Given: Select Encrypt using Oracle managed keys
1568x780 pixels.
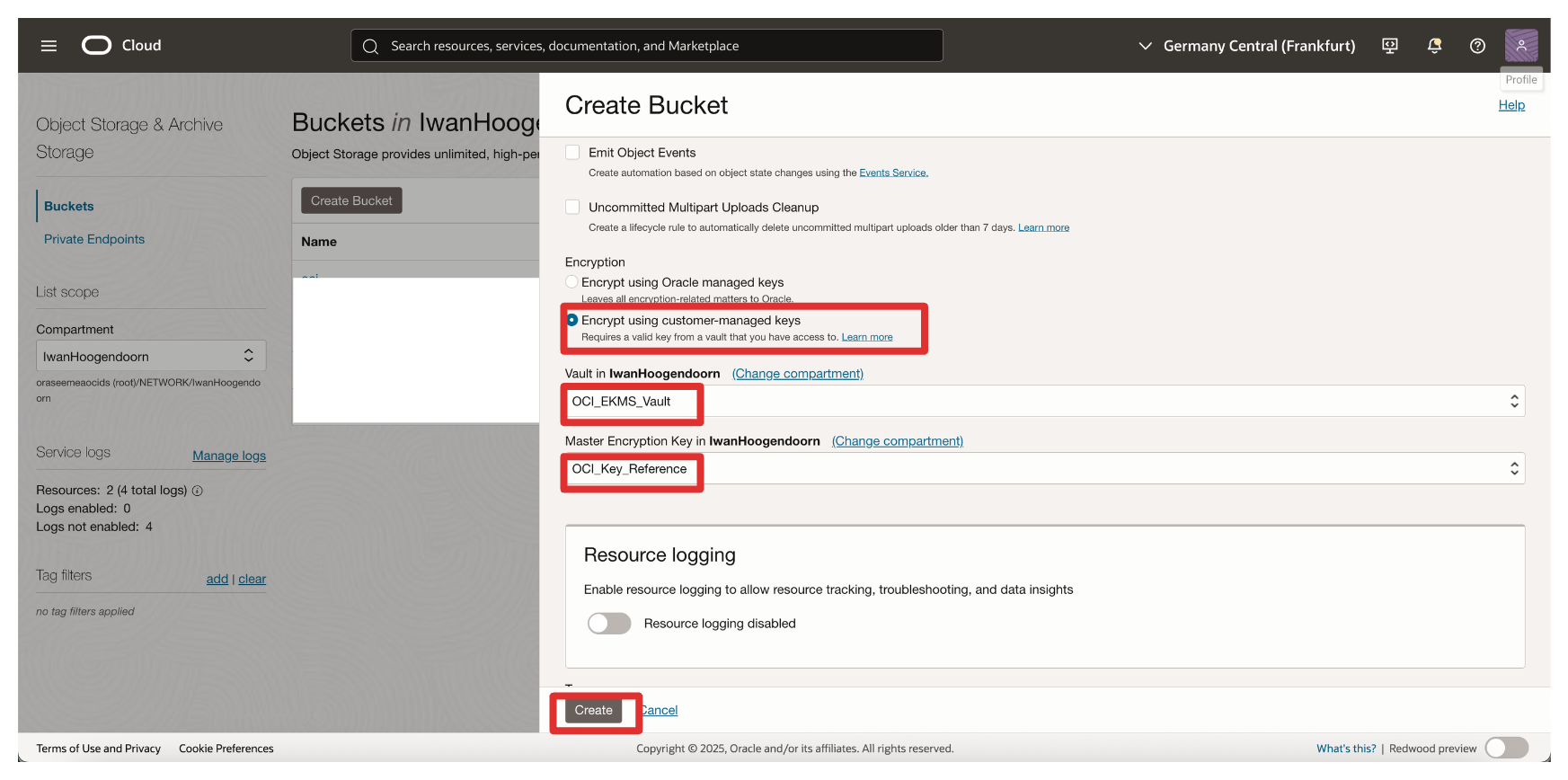Looking at the screenshot, I should (x=571, y=282).
